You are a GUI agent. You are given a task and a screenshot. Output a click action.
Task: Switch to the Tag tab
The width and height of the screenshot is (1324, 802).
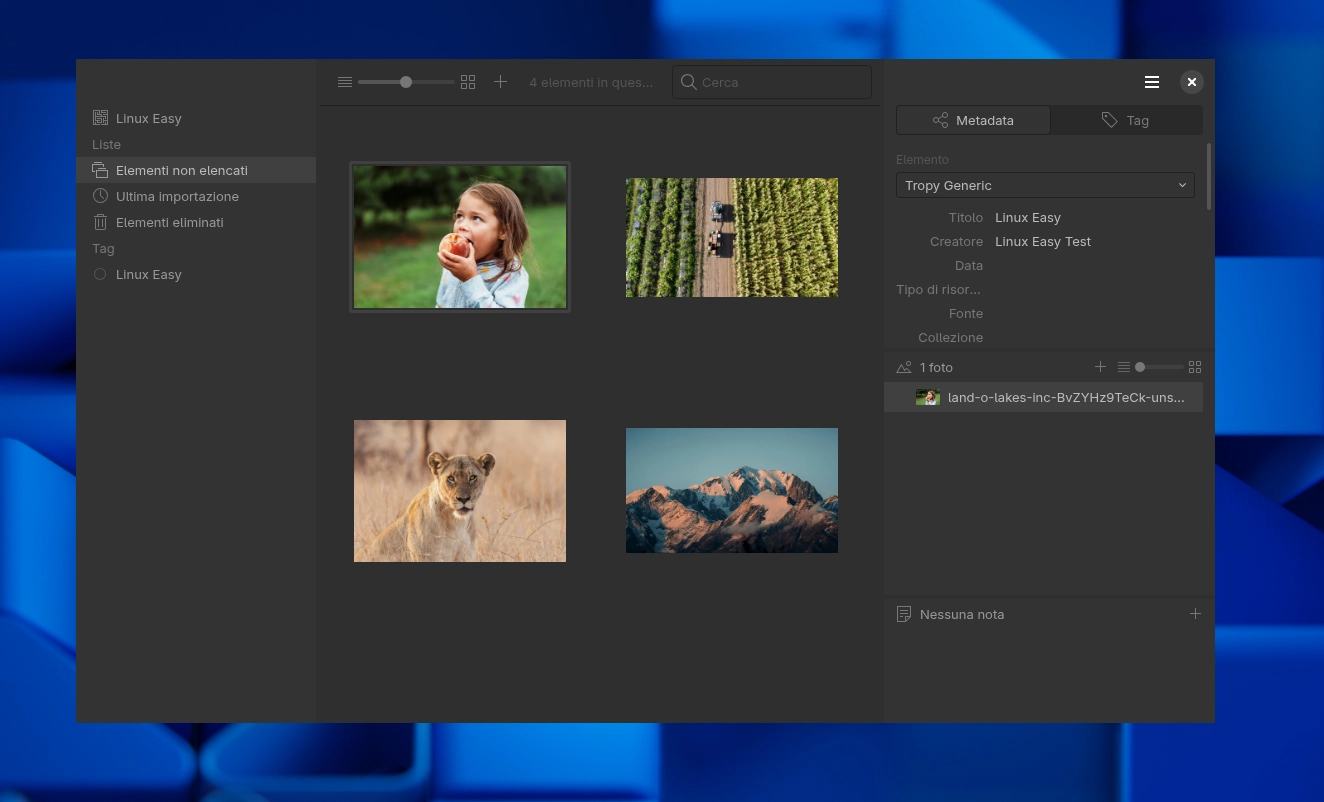(x=1126, y=120)
